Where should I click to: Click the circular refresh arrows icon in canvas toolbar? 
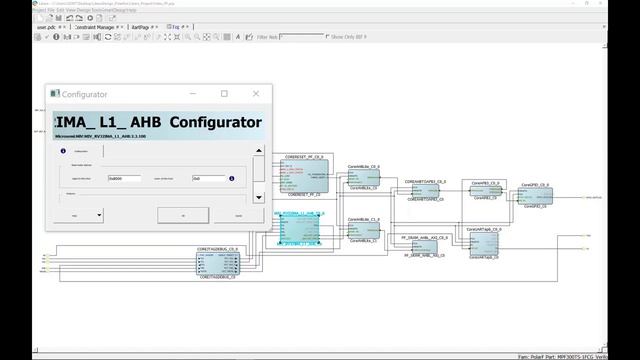[x=108, y=37]
